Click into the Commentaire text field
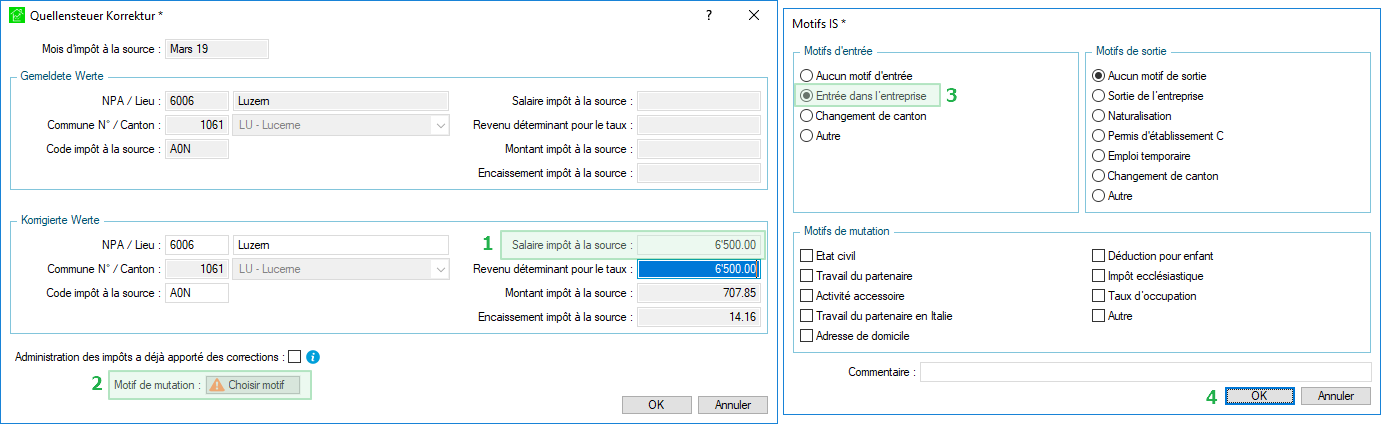 pyautogui.click(x=1145, y=372)
